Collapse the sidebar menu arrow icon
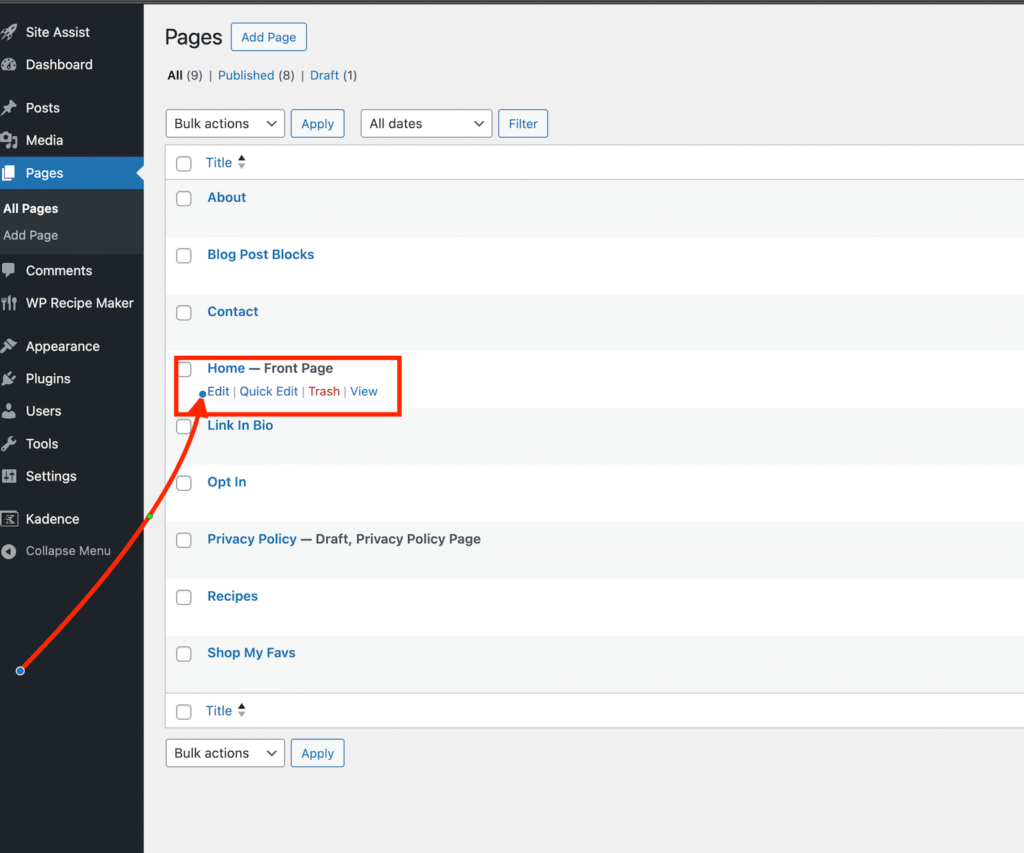The height and width of the screenshot is (853, 1024). 9,551
